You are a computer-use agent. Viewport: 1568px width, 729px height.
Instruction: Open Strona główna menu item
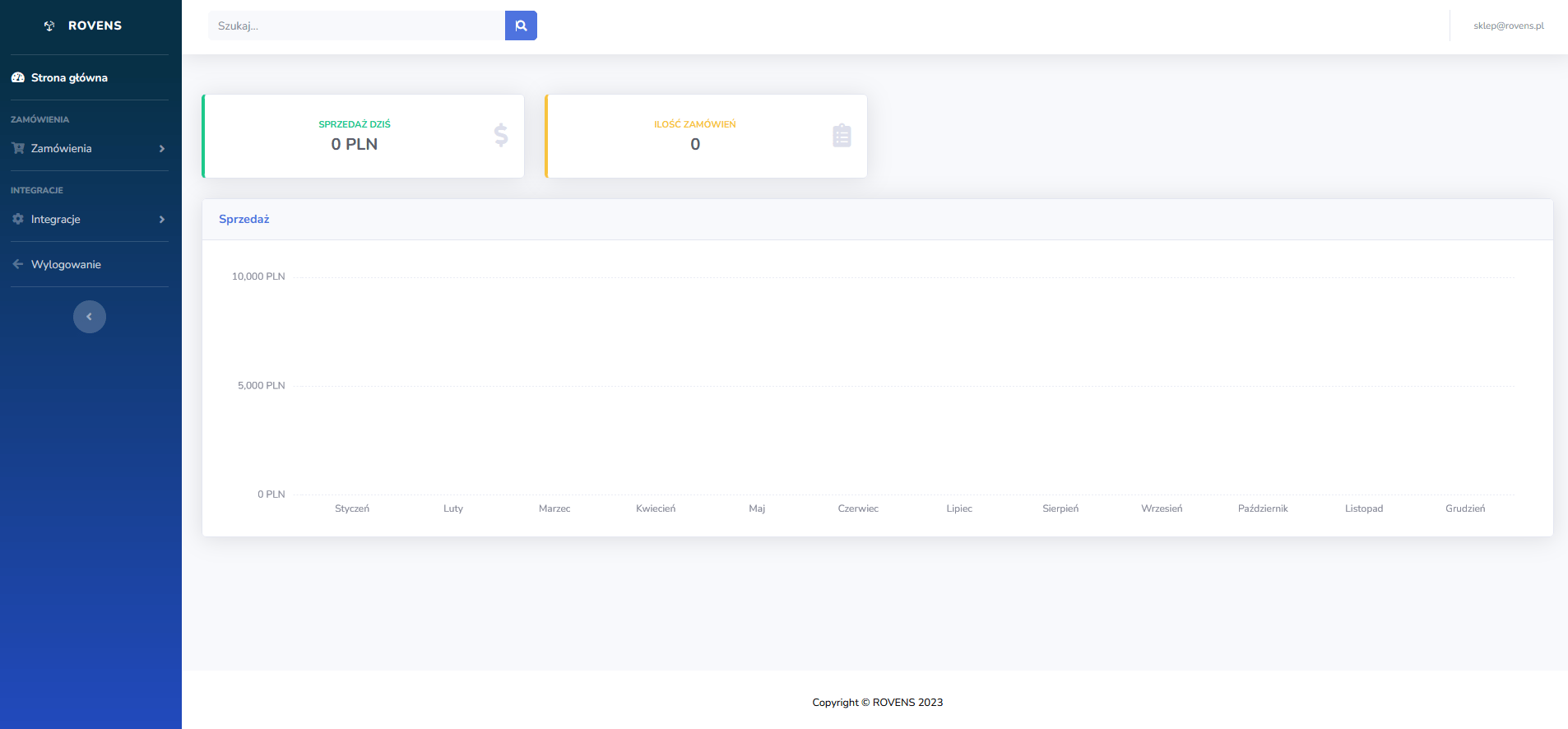click(69, 77)
